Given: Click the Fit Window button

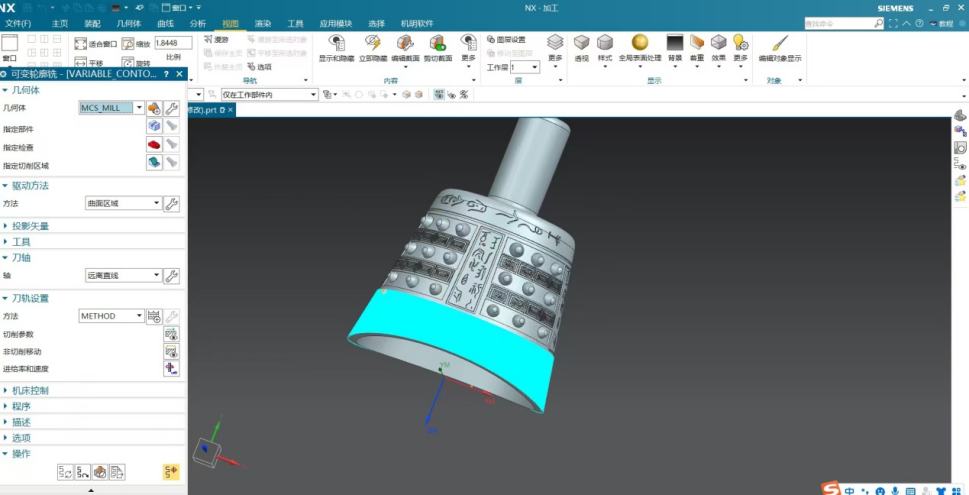Looking at the screenshot, I should [89, 44].
